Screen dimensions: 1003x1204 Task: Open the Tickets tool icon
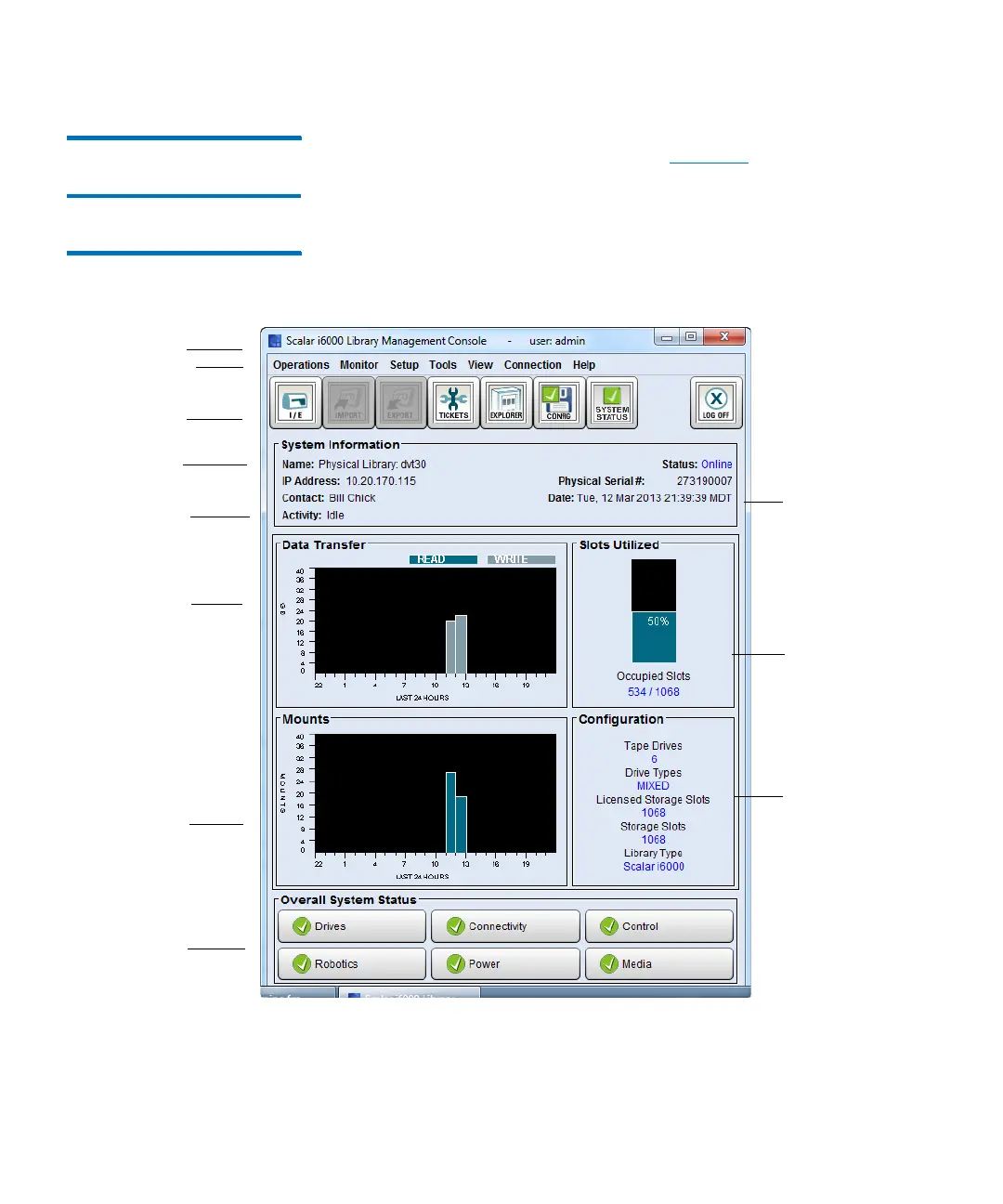click(453, 402)
